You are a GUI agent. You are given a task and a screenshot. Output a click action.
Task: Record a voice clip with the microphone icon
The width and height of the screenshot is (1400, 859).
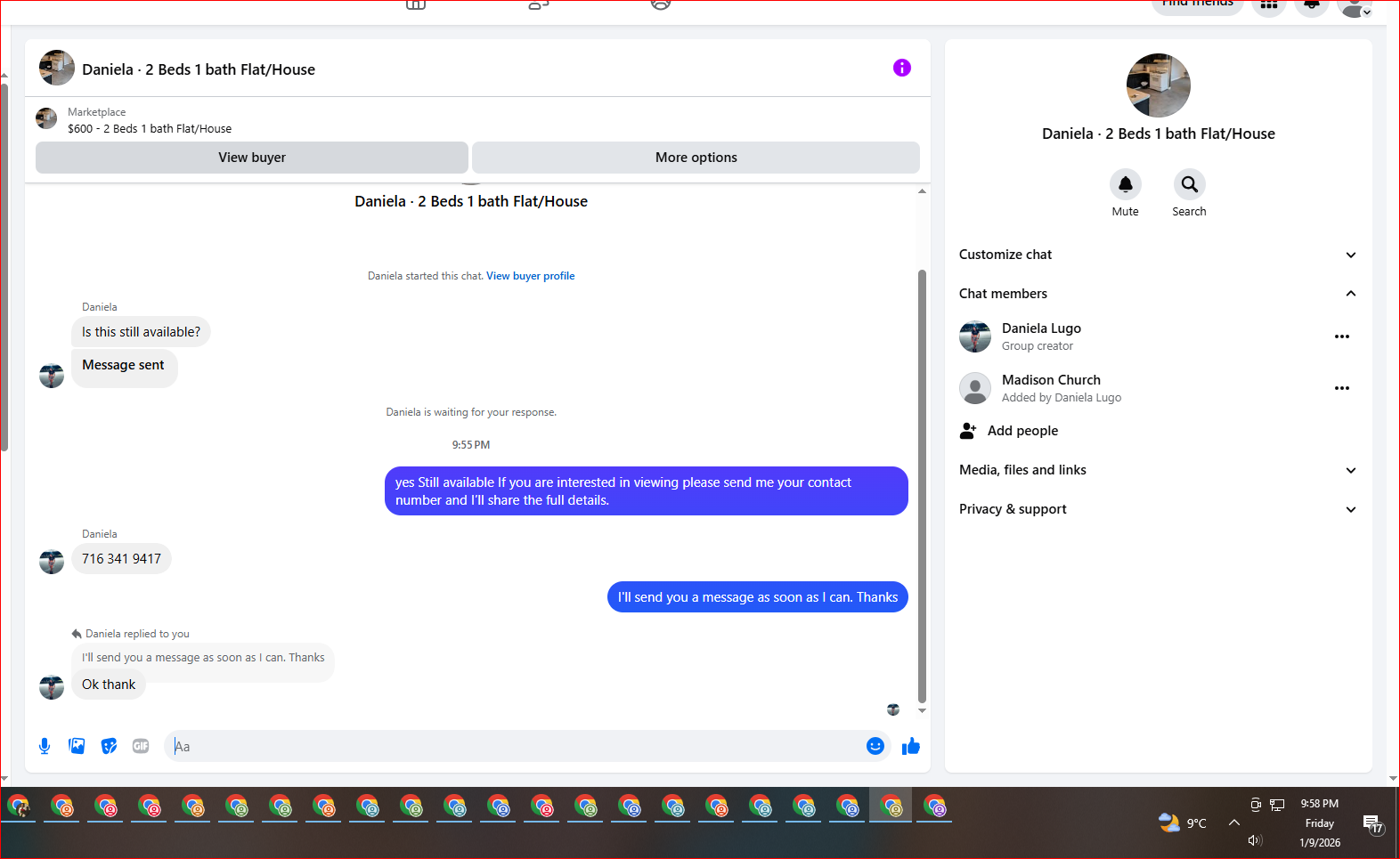(x=45, y=746)
